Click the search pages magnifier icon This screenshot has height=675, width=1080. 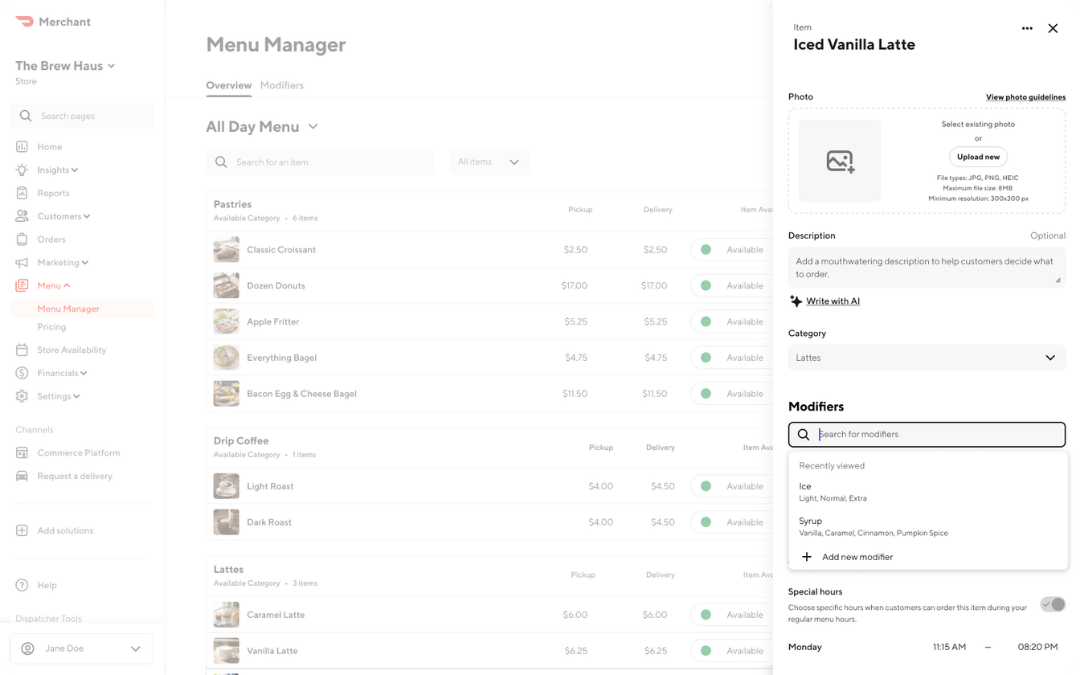tap(25, 116)
